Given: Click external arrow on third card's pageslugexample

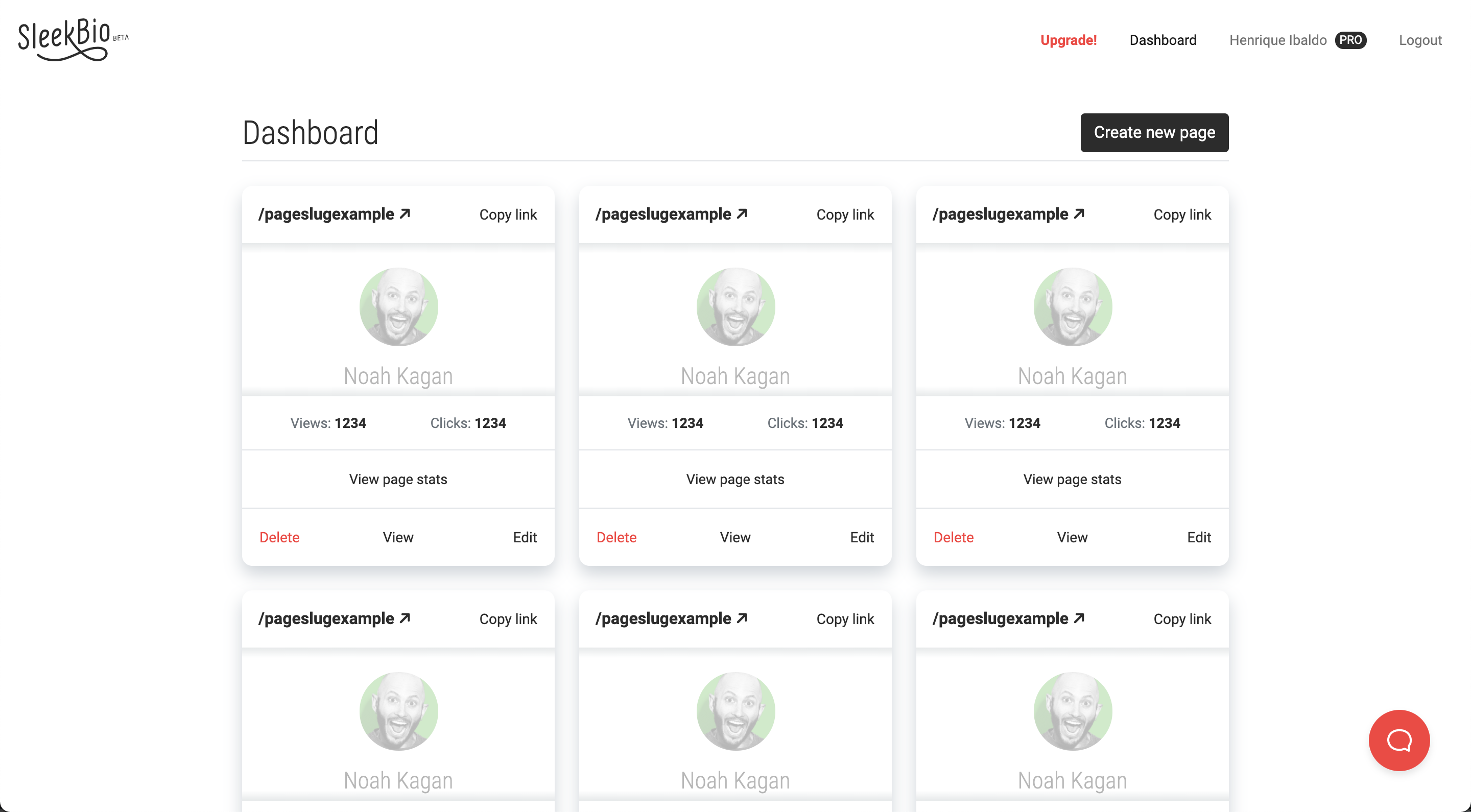Looking at the screenshot, I should (x=1079, y=213).
